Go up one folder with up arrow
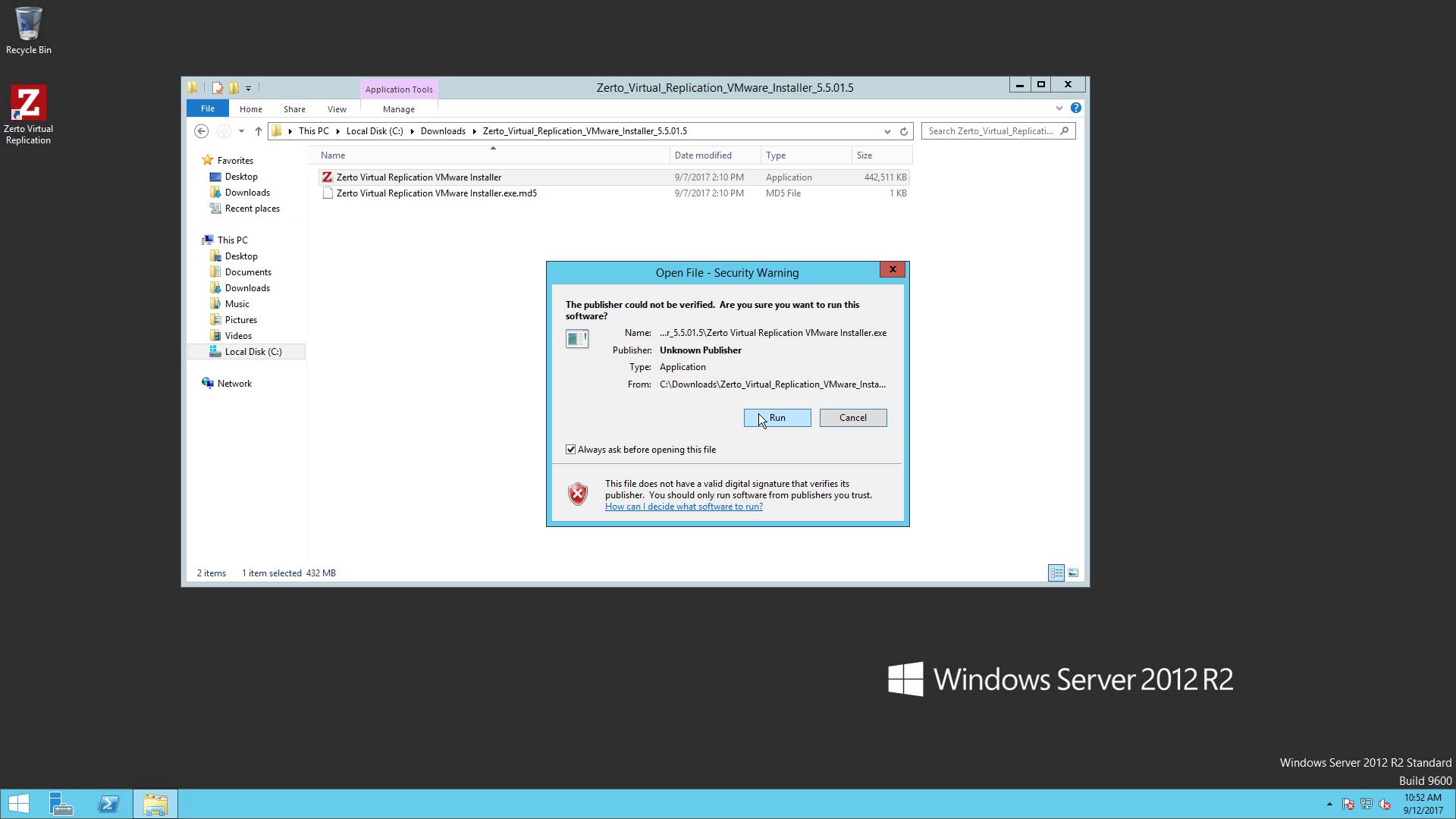The height and width of the screenshot is (819, 1456). pyautogui.click(x=259, y=131)
